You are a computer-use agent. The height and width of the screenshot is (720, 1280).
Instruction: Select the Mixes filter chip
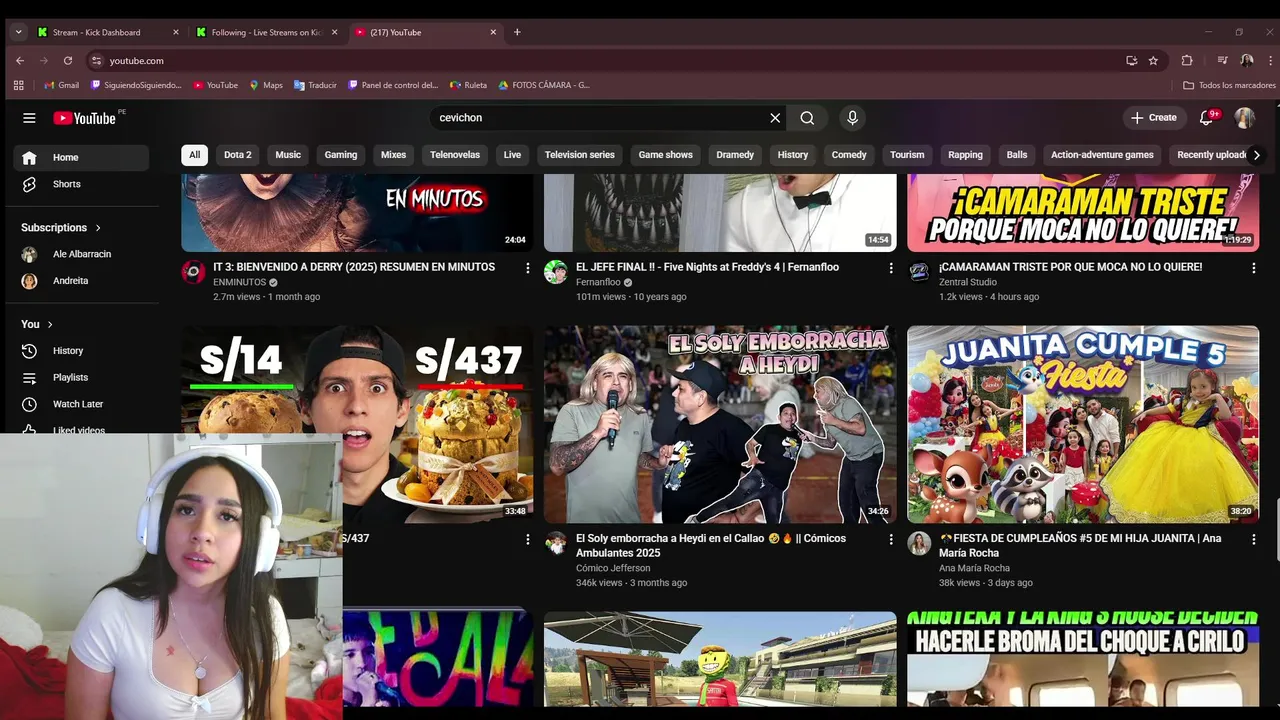point(394,155)
